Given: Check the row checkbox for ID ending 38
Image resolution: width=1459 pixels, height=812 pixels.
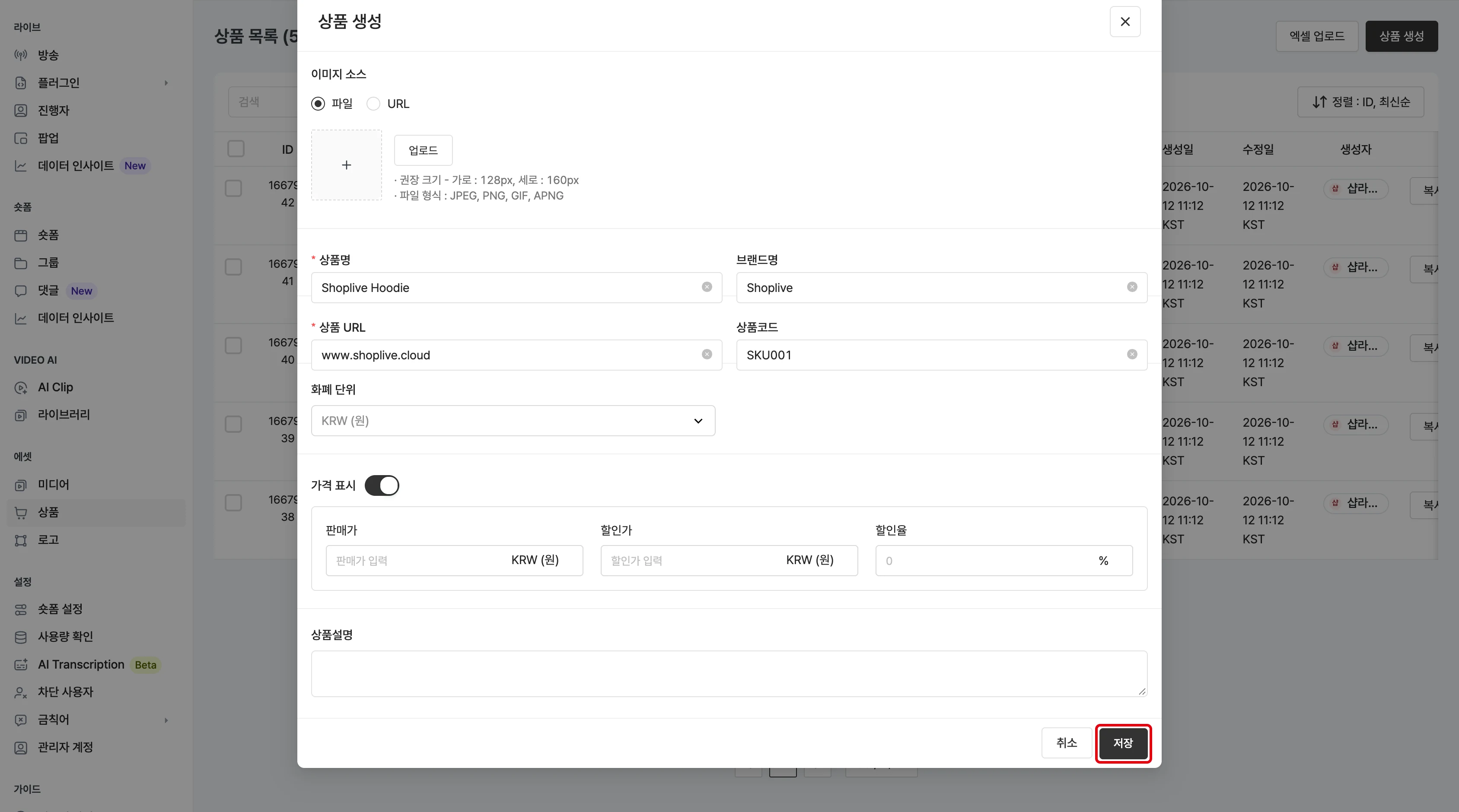Looking at the screenshot, I should click(x=233, y=503).
